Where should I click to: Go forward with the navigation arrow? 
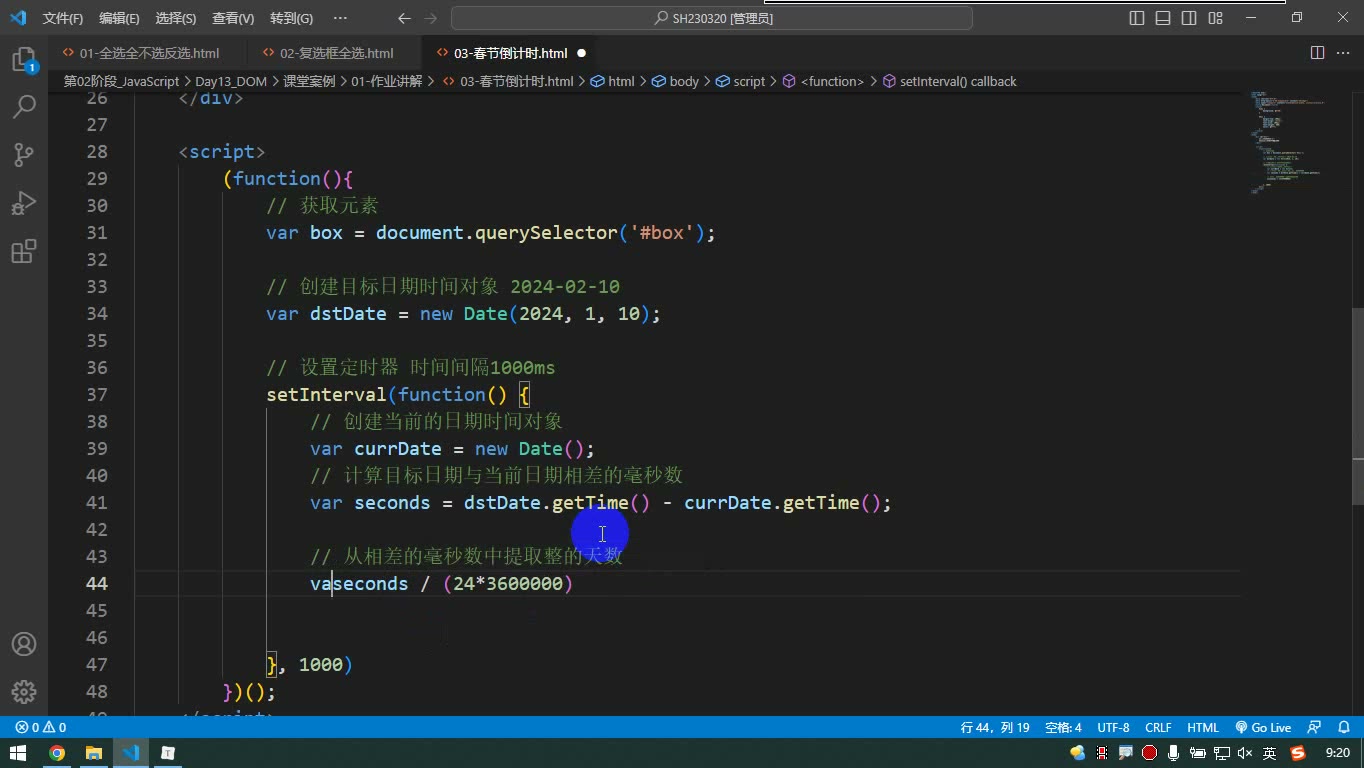pos(431,18)
